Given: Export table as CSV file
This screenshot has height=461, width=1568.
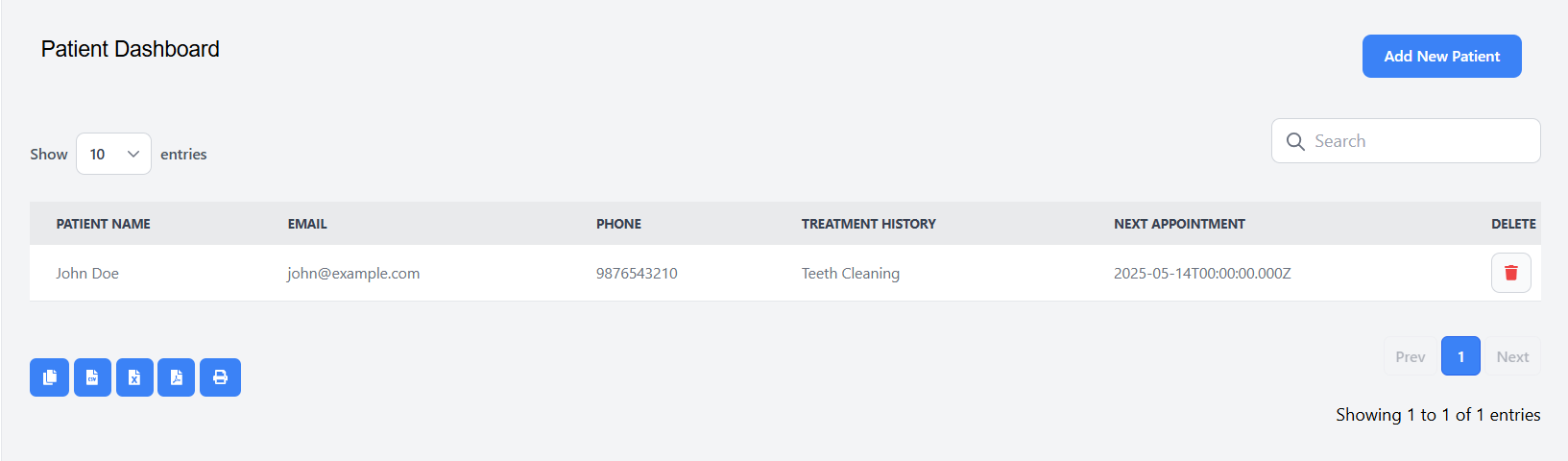Looking at the screenshot, I should [x=93, y=377].
